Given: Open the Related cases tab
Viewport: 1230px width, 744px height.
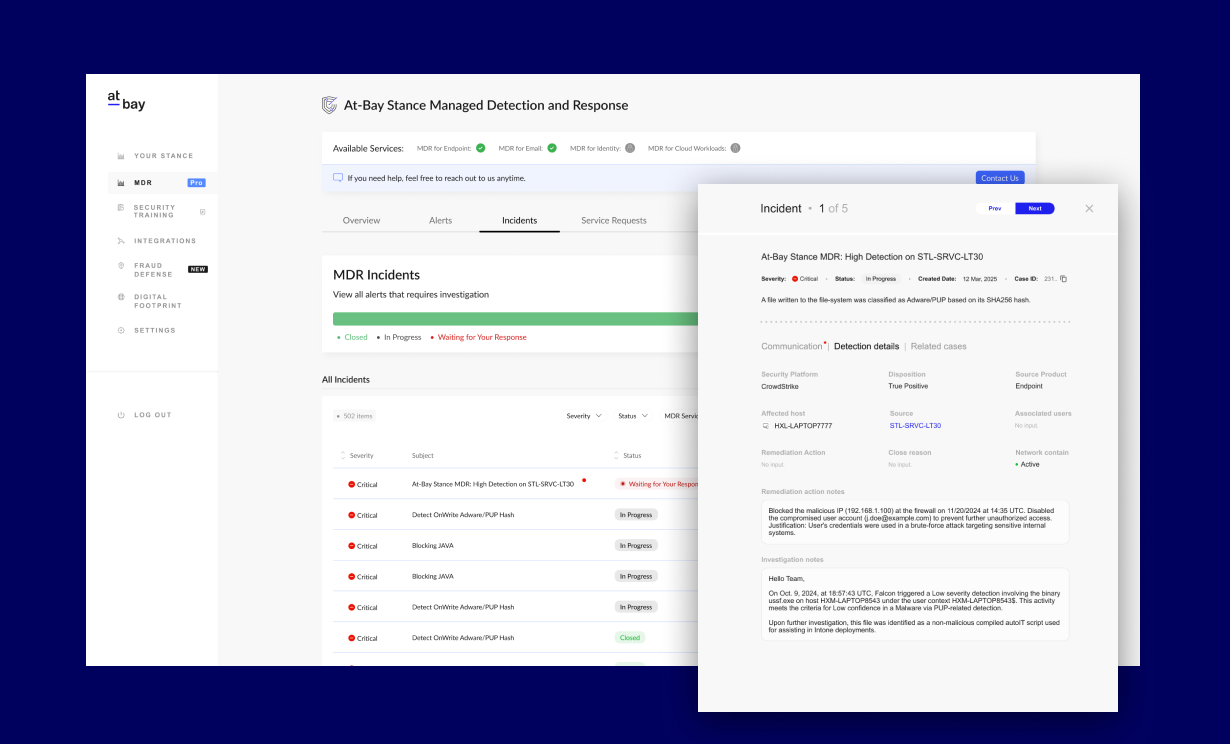Looking at the screenshot, I should [x=939, y=346].
